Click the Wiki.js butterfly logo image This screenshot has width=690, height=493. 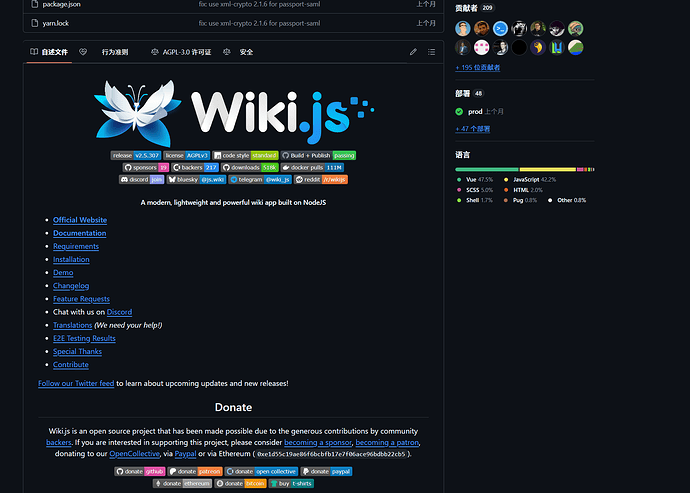(x=234, y=112)
